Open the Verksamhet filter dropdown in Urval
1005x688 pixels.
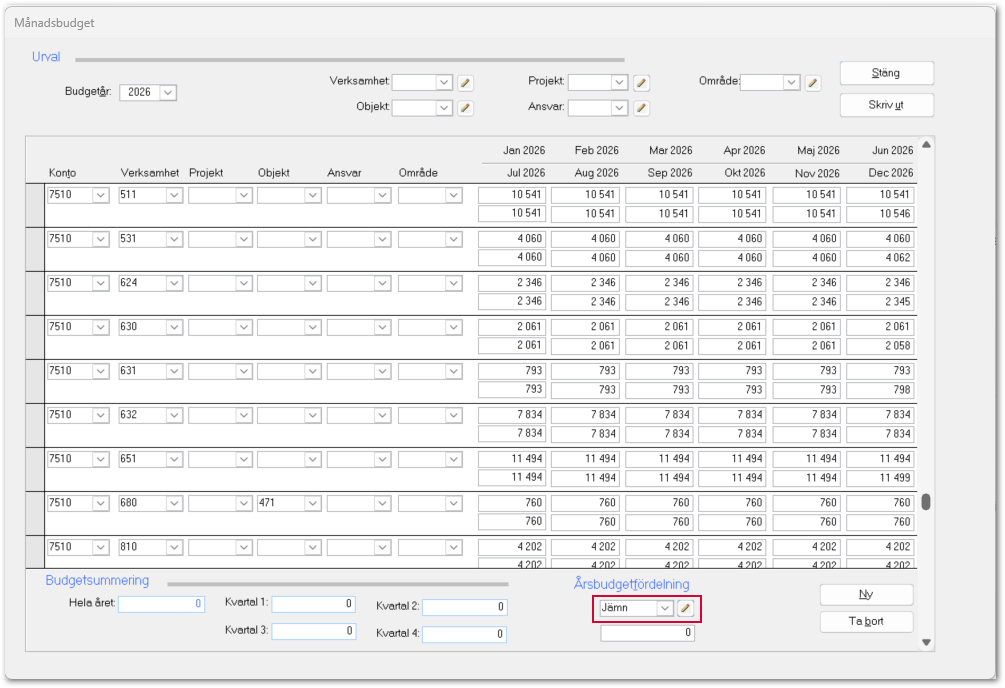pyautogui.click(x=444, y=83)
